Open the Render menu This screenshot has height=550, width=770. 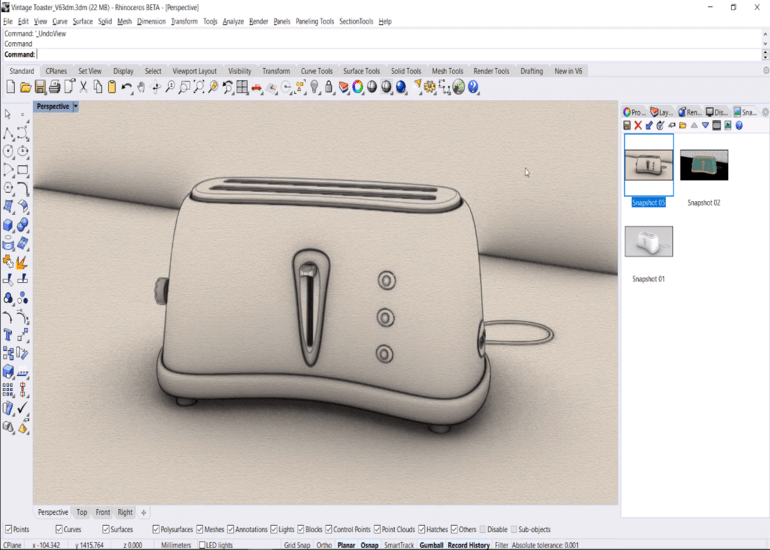coord(258,21)
